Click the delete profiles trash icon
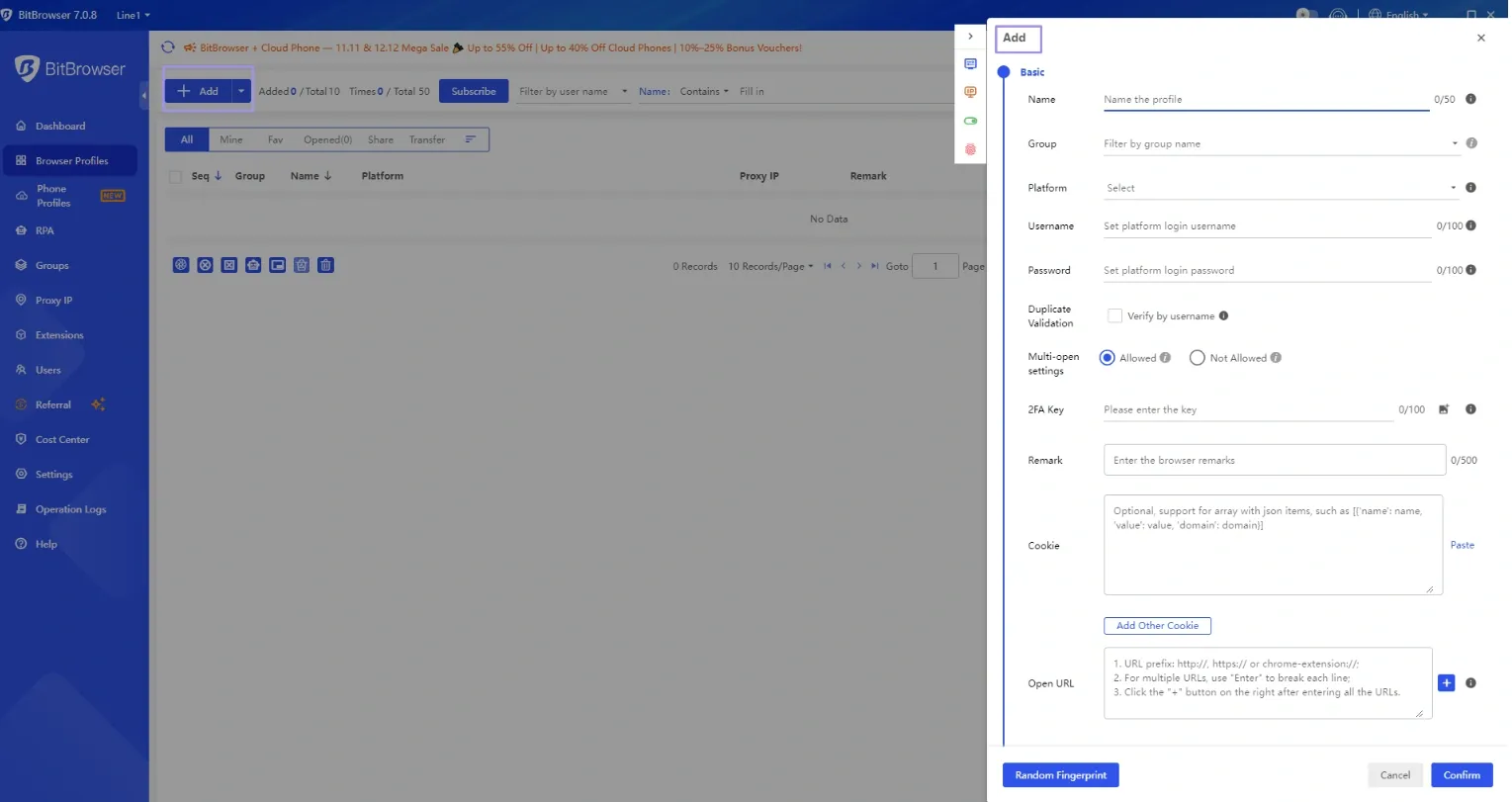Viewport: 1512px width, 802px height. (325, 265)
